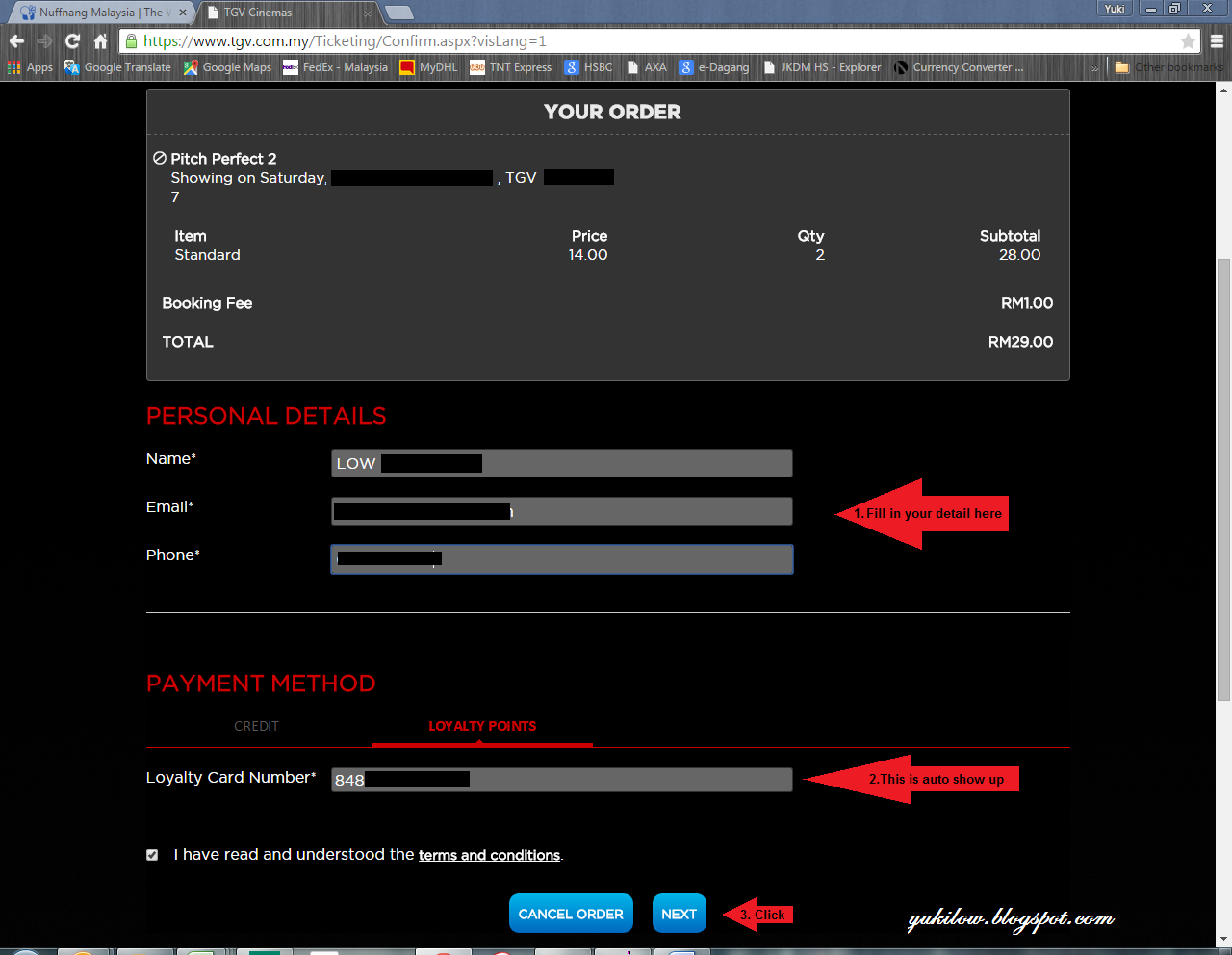The height and width of the screenshot is (955, 1232).
Task: Click the NEXT button
Action: click(679, 914)
